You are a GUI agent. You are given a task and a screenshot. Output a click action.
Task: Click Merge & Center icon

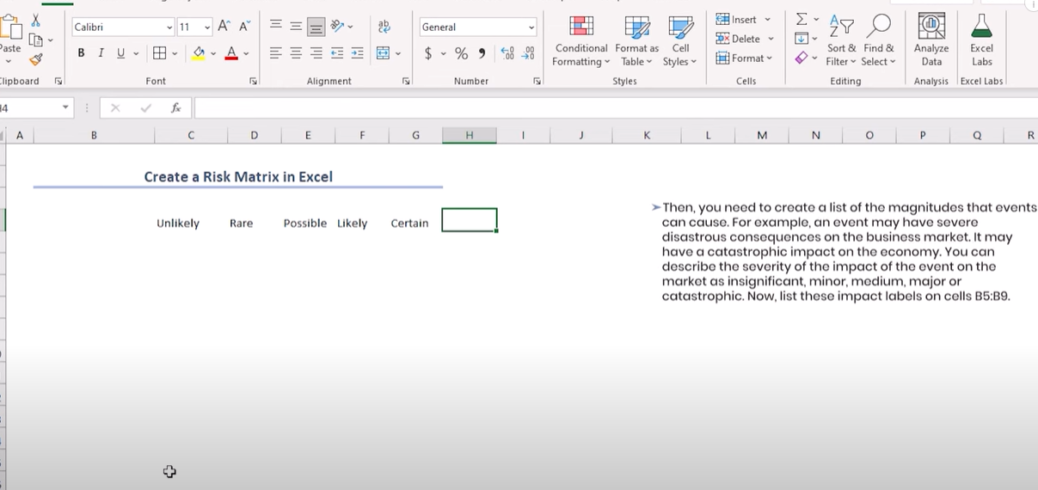click(383, 53)
